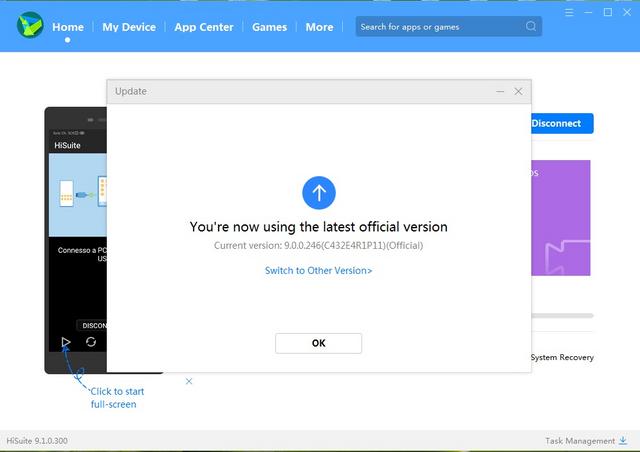Click the Disconnect button
640x452 pixels.
click(562, 123)
